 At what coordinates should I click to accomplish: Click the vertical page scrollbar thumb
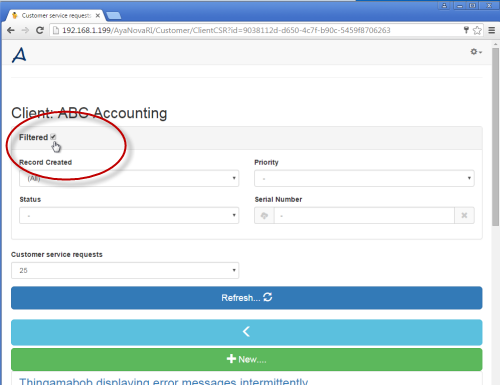coord(496,137)
